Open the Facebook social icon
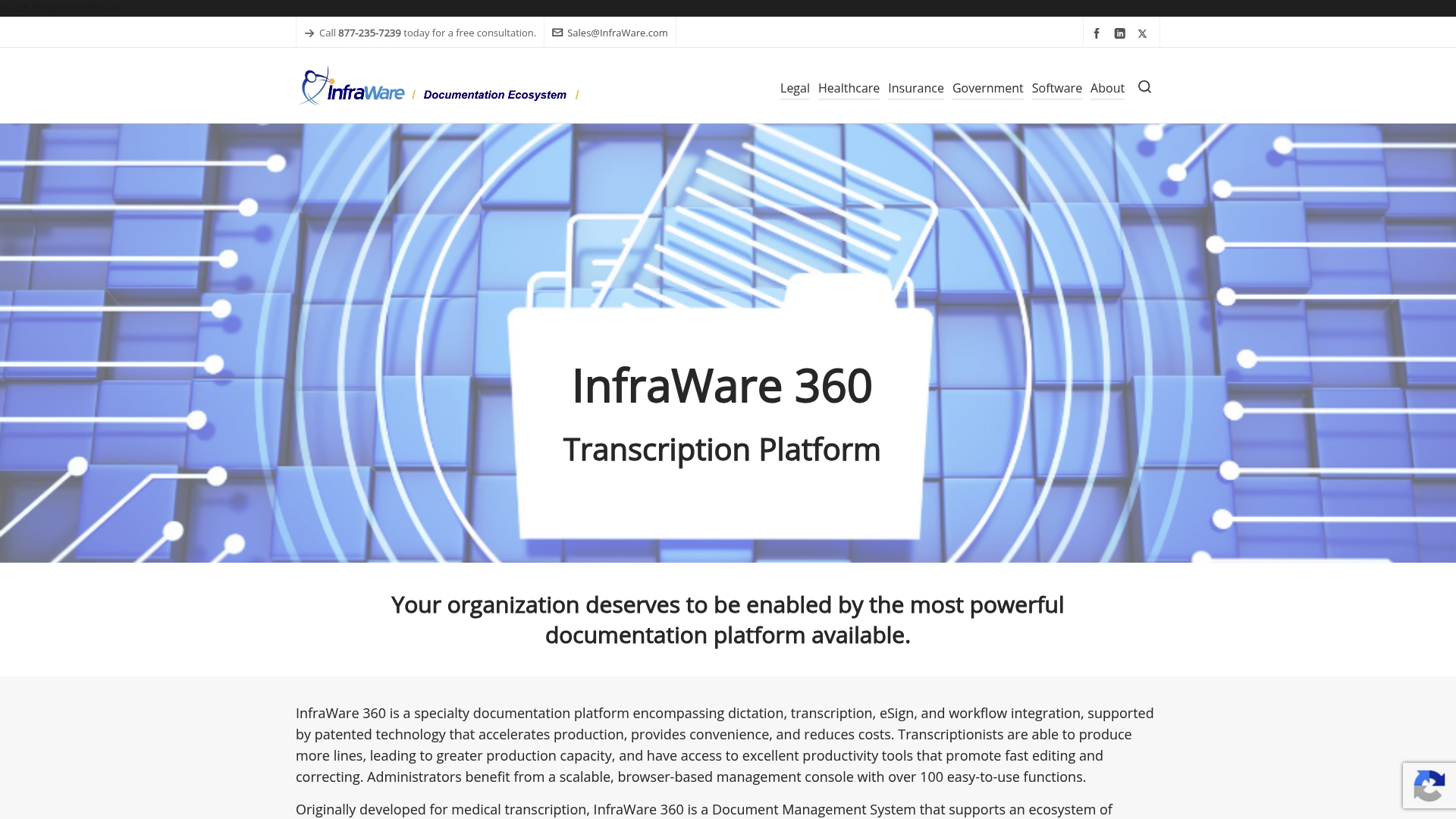This screenshot has width=1456, height=819. 1097,33
